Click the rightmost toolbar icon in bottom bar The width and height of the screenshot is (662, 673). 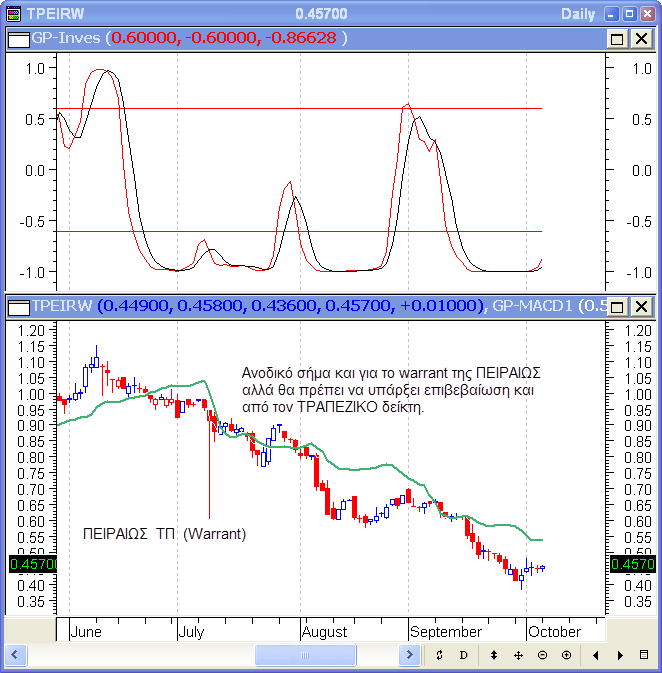(643, 655)
